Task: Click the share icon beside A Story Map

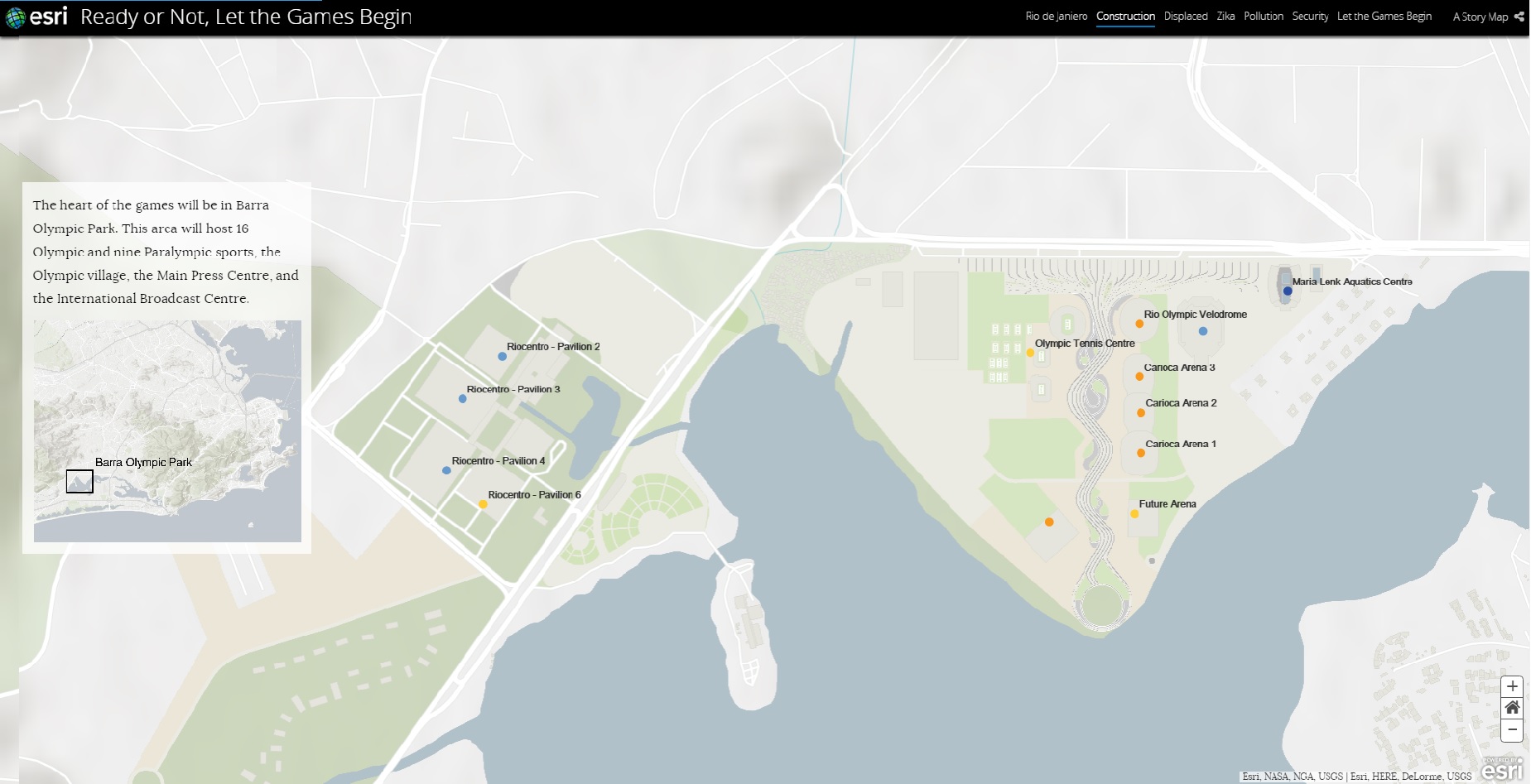Action: coord(1519,17)
